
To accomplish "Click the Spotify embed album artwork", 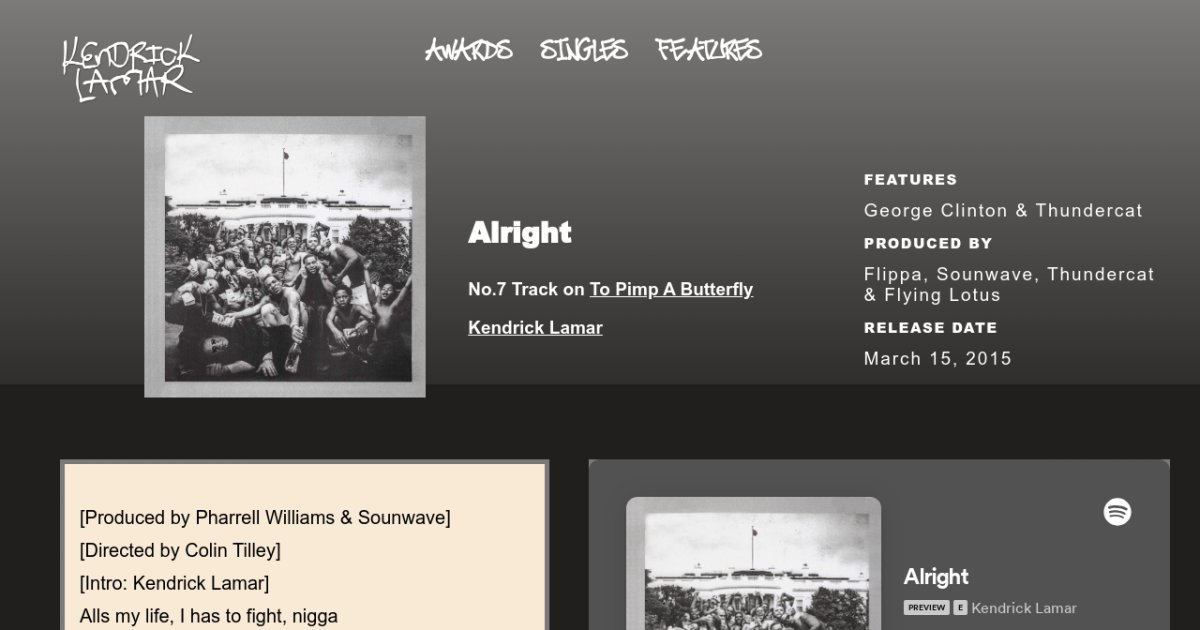I will click(753, 564).
